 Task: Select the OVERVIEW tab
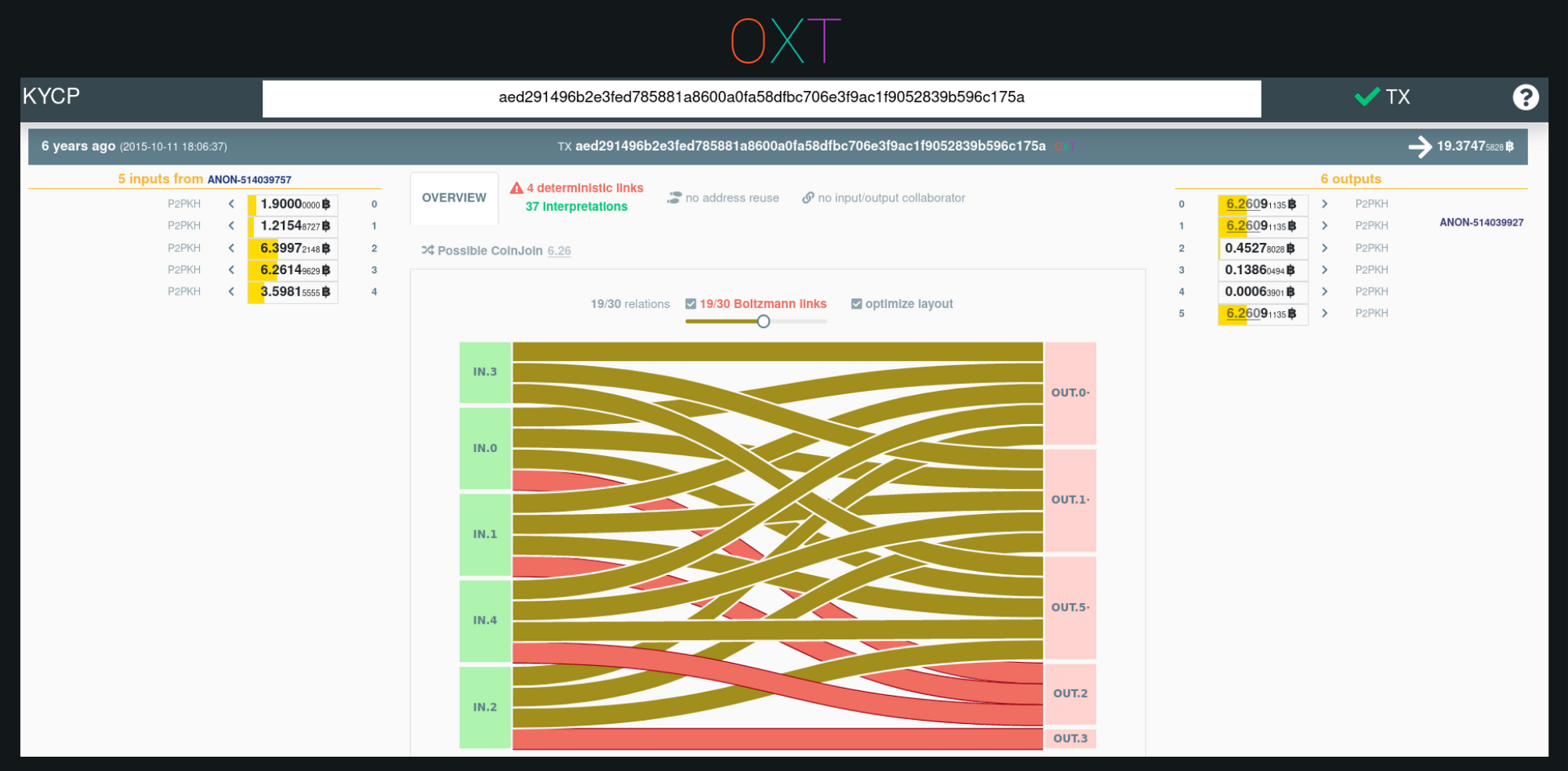pos(454,197)
